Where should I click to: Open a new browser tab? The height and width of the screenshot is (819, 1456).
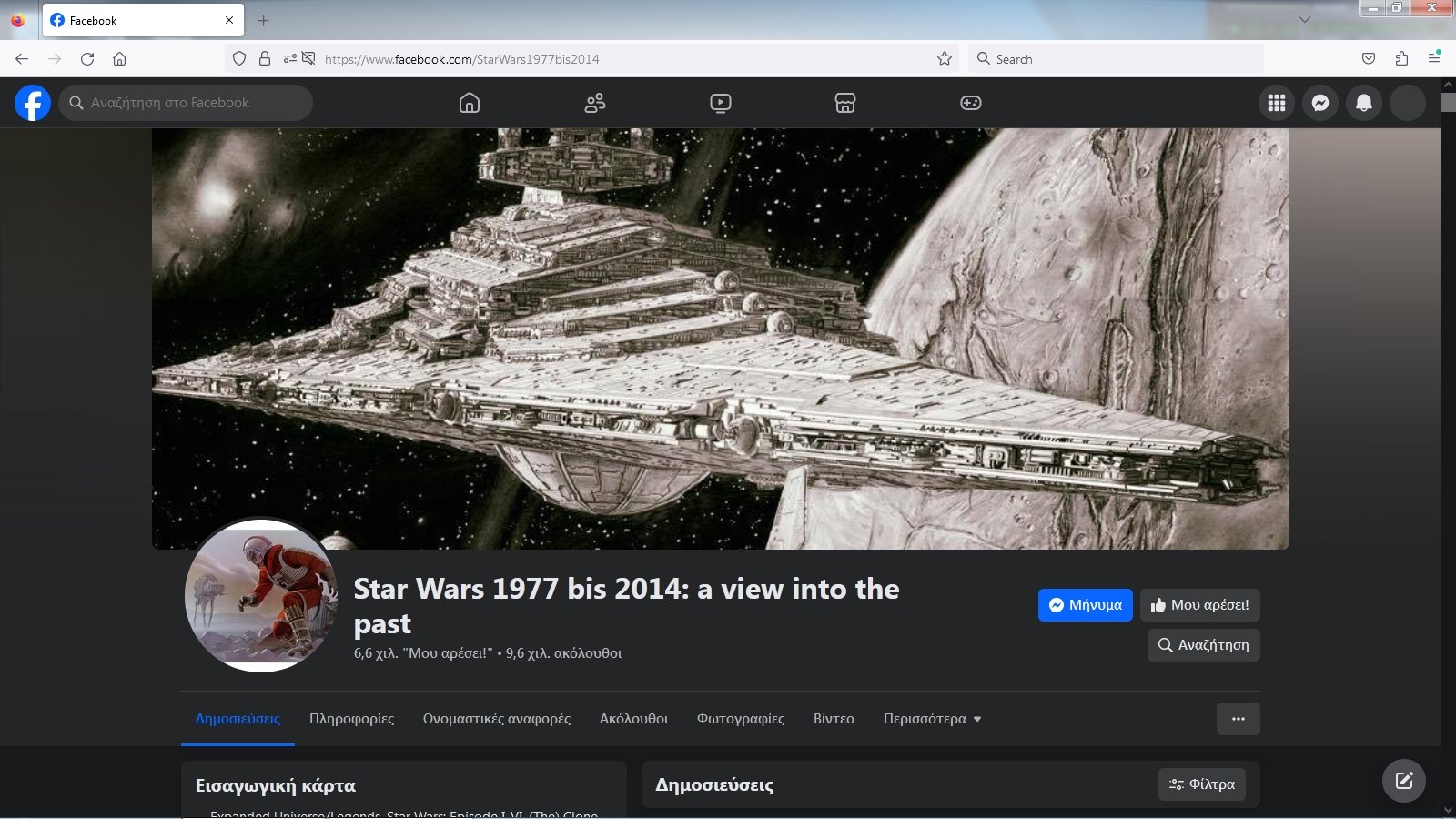point(264,20)
